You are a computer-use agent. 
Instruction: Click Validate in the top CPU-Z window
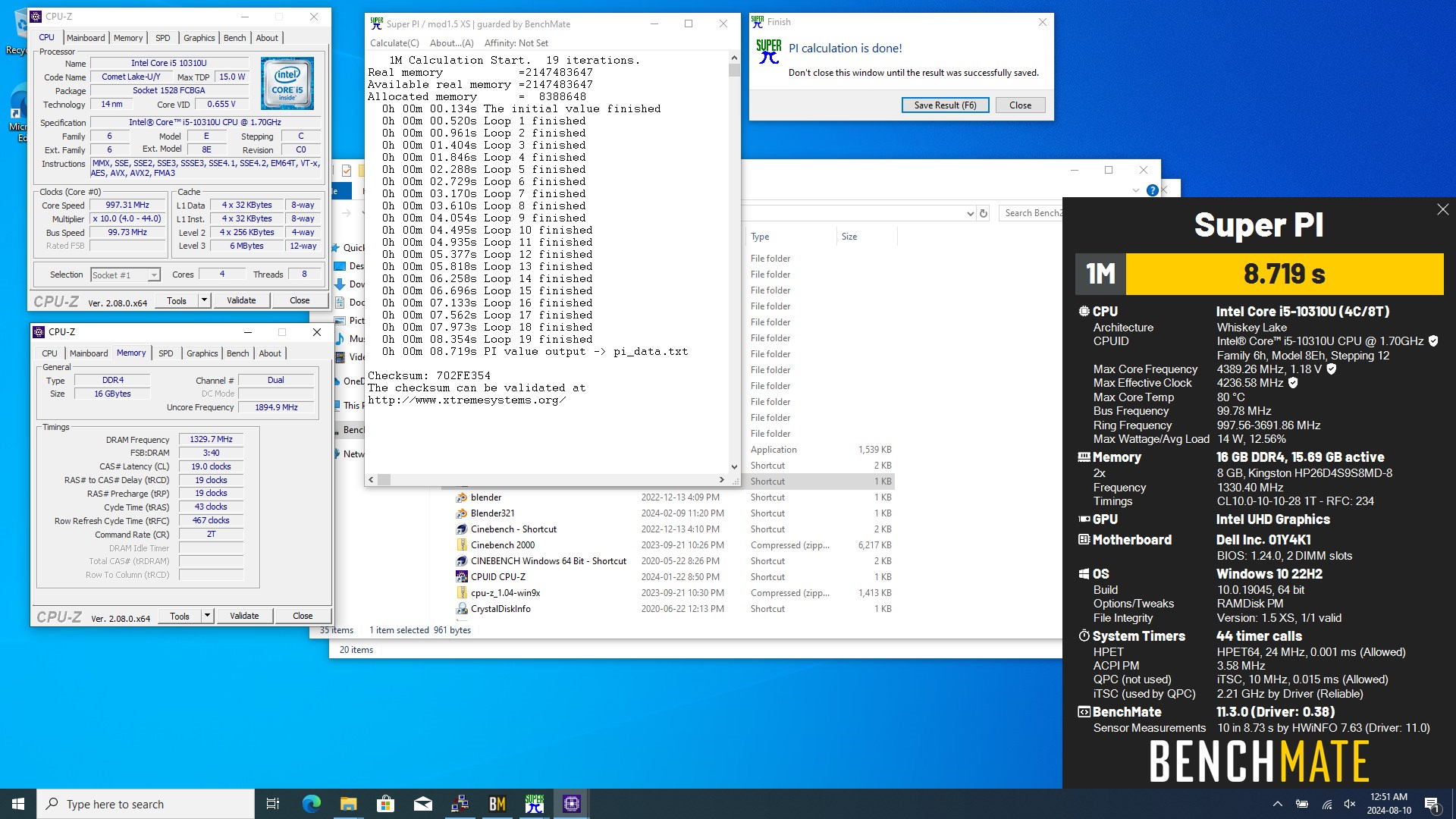(241, 300)
